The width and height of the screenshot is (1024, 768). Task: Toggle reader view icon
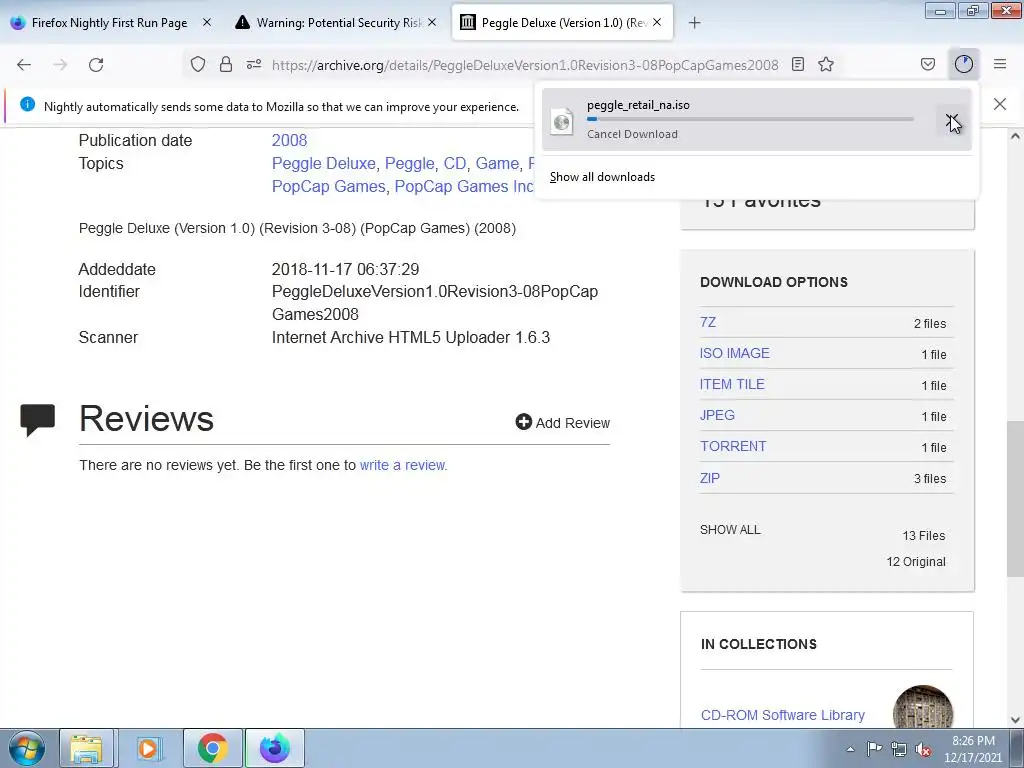tap(798, 64)
